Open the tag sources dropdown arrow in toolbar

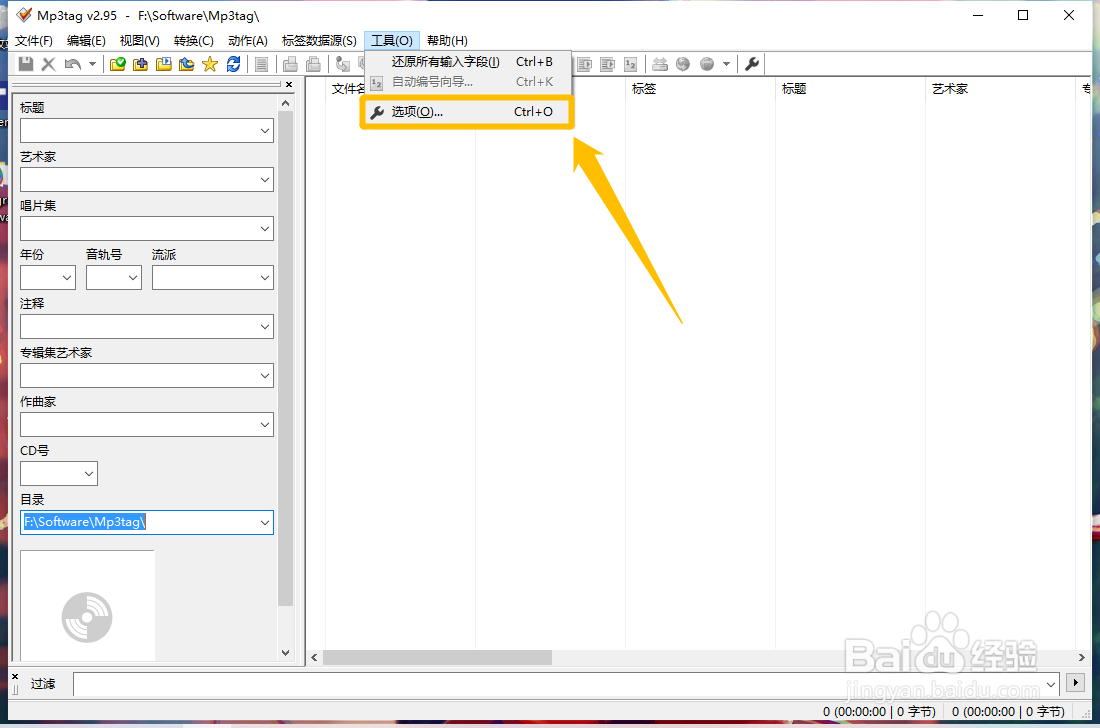point(726,64)
